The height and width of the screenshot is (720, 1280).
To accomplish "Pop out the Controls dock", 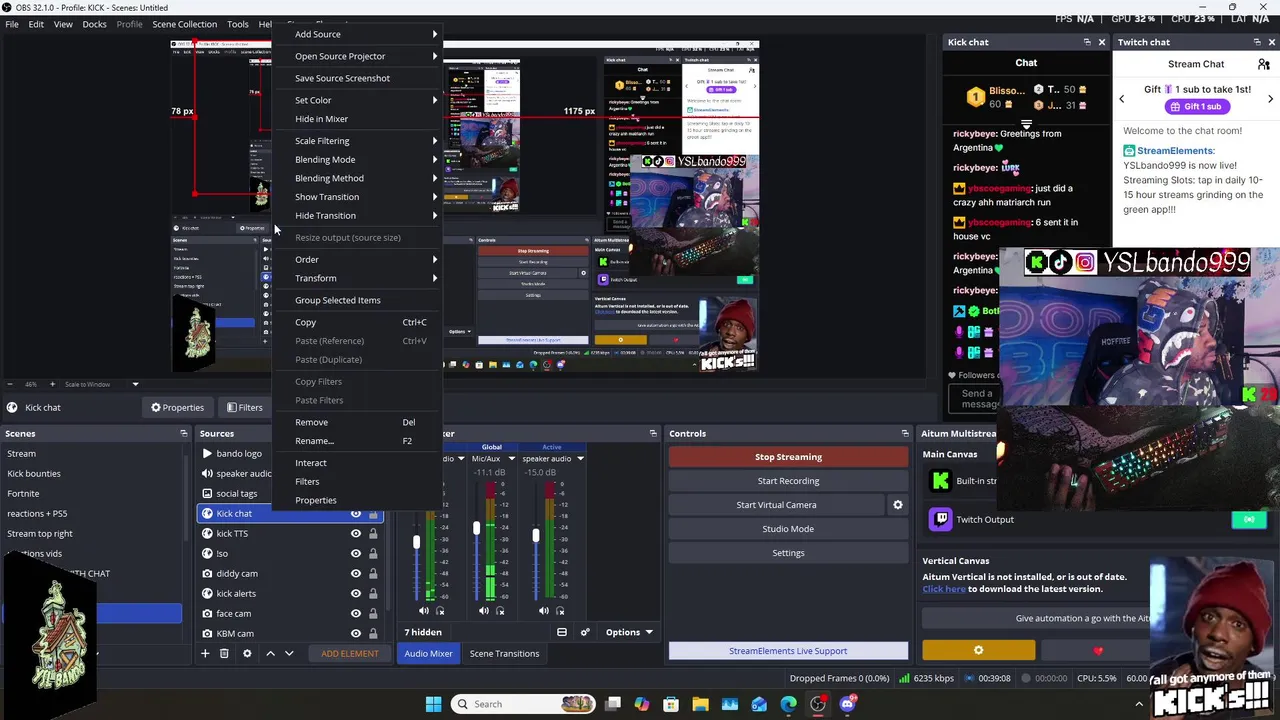I will pyautogui.click(x=905, y=434).
